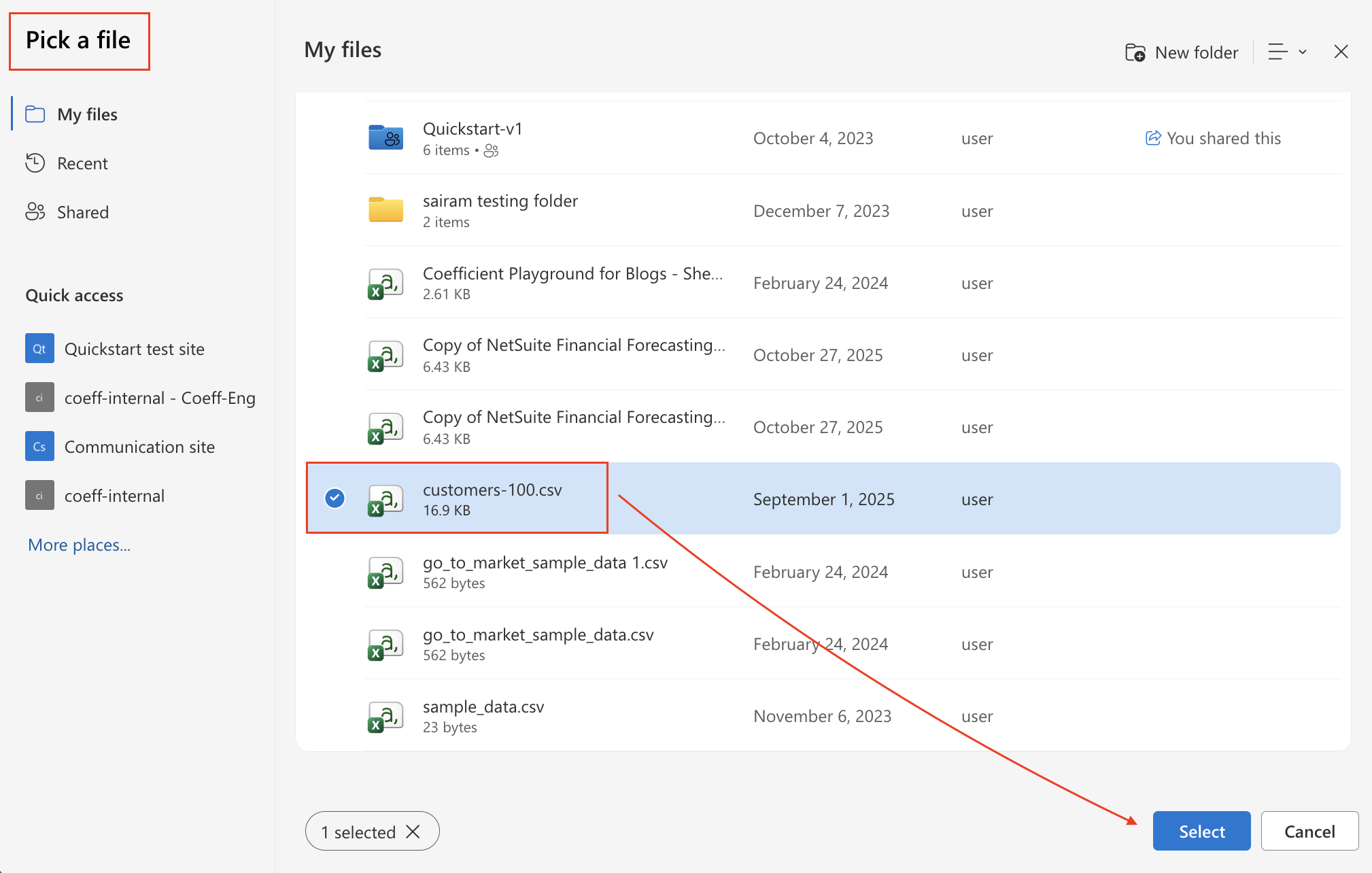1372x873 pixels.
Task: Select Coefficient Playground for Blogs file
Action: click(x=572, y=282)
